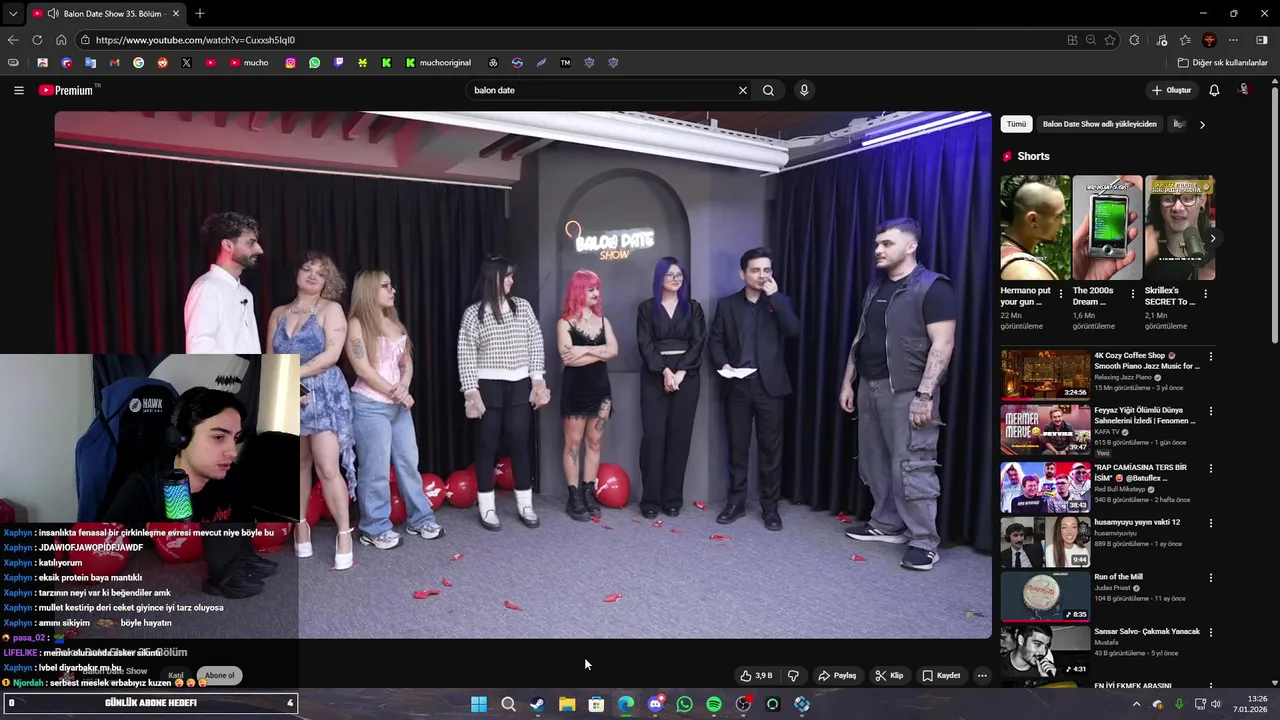
Task: Go to browser home page
Action: (61, 40)
